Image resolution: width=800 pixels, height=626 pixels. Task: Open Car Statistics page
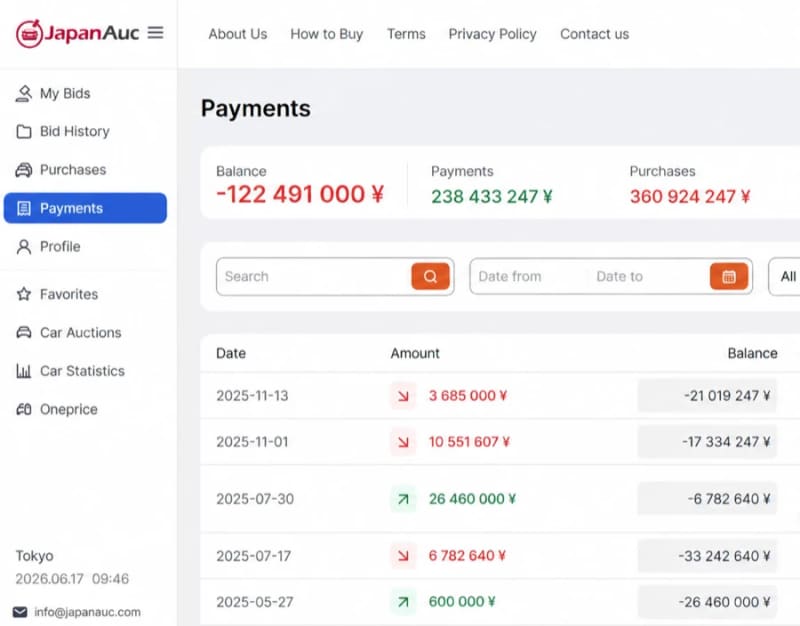click(x=85, y=371)
